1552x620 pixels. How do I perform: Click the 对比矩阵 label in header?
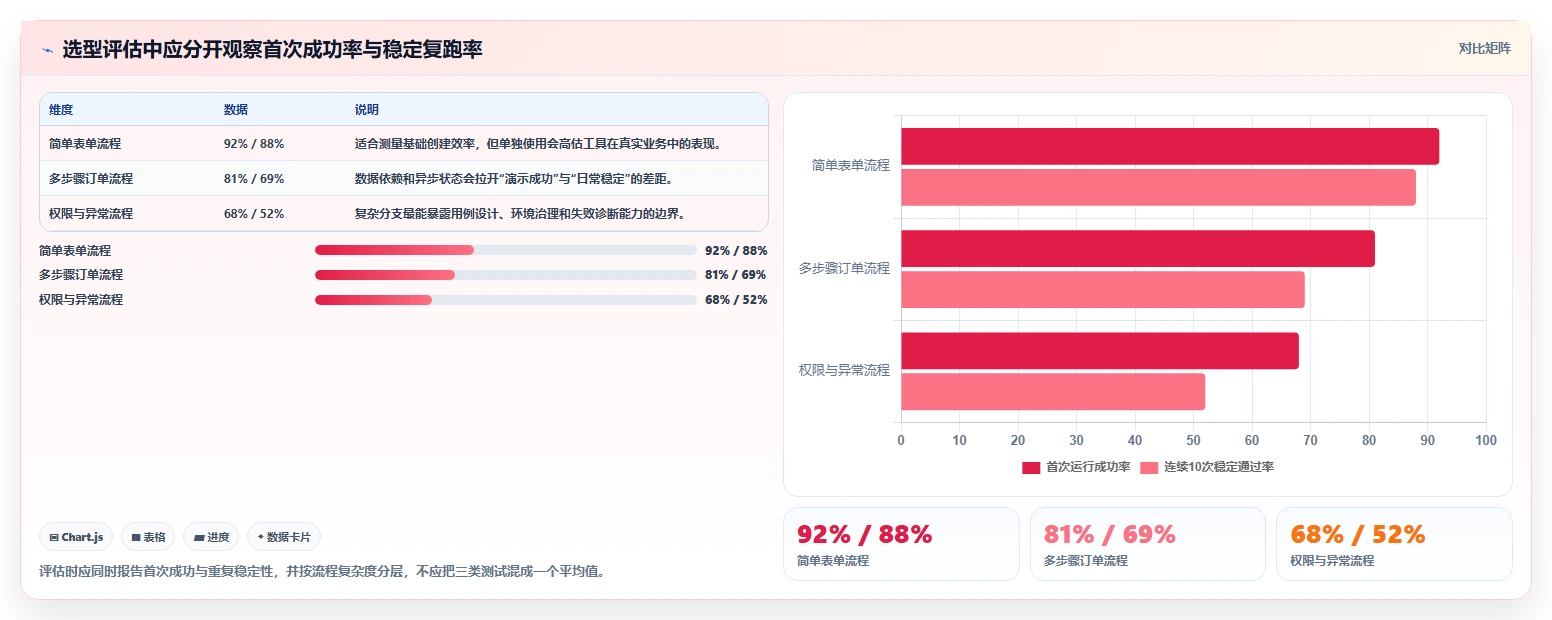(x=1485, y=48)
